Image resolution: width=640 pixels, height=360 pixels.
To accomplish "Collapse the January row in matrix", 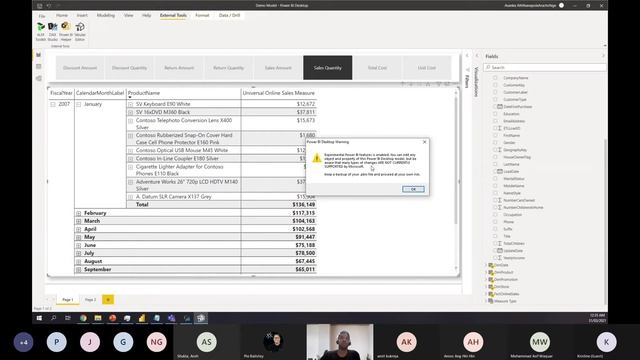I will pos(78,104).
